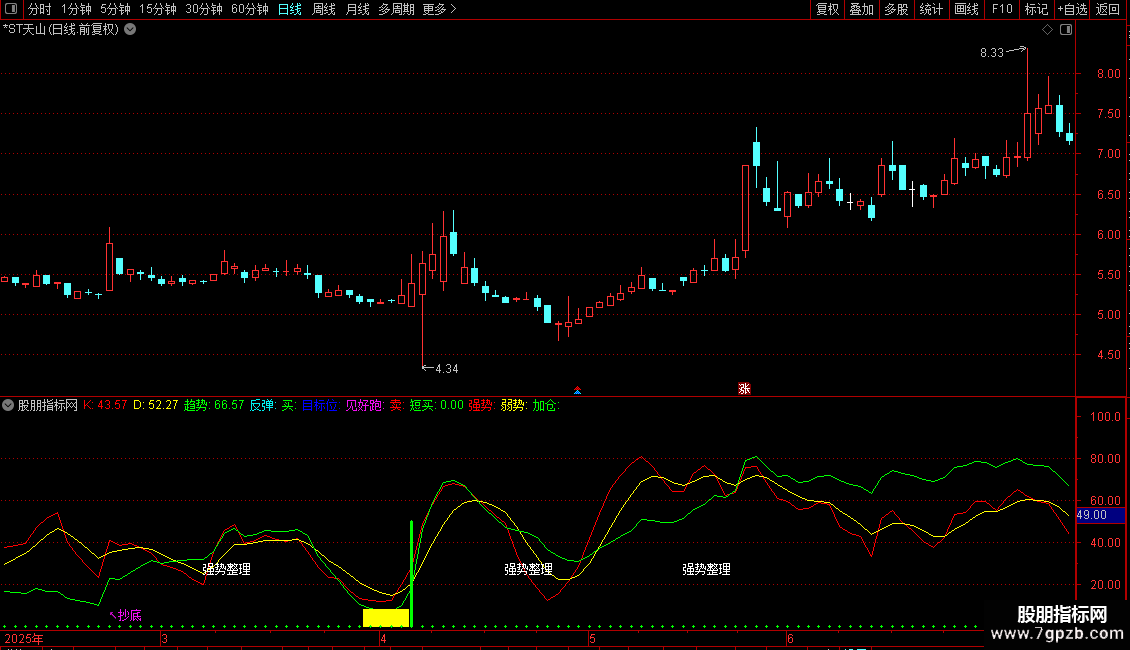This screenshot has width=1130, height=650.
Task: Click the panel layout icon at top-left
Action: (x=11, y=9)
